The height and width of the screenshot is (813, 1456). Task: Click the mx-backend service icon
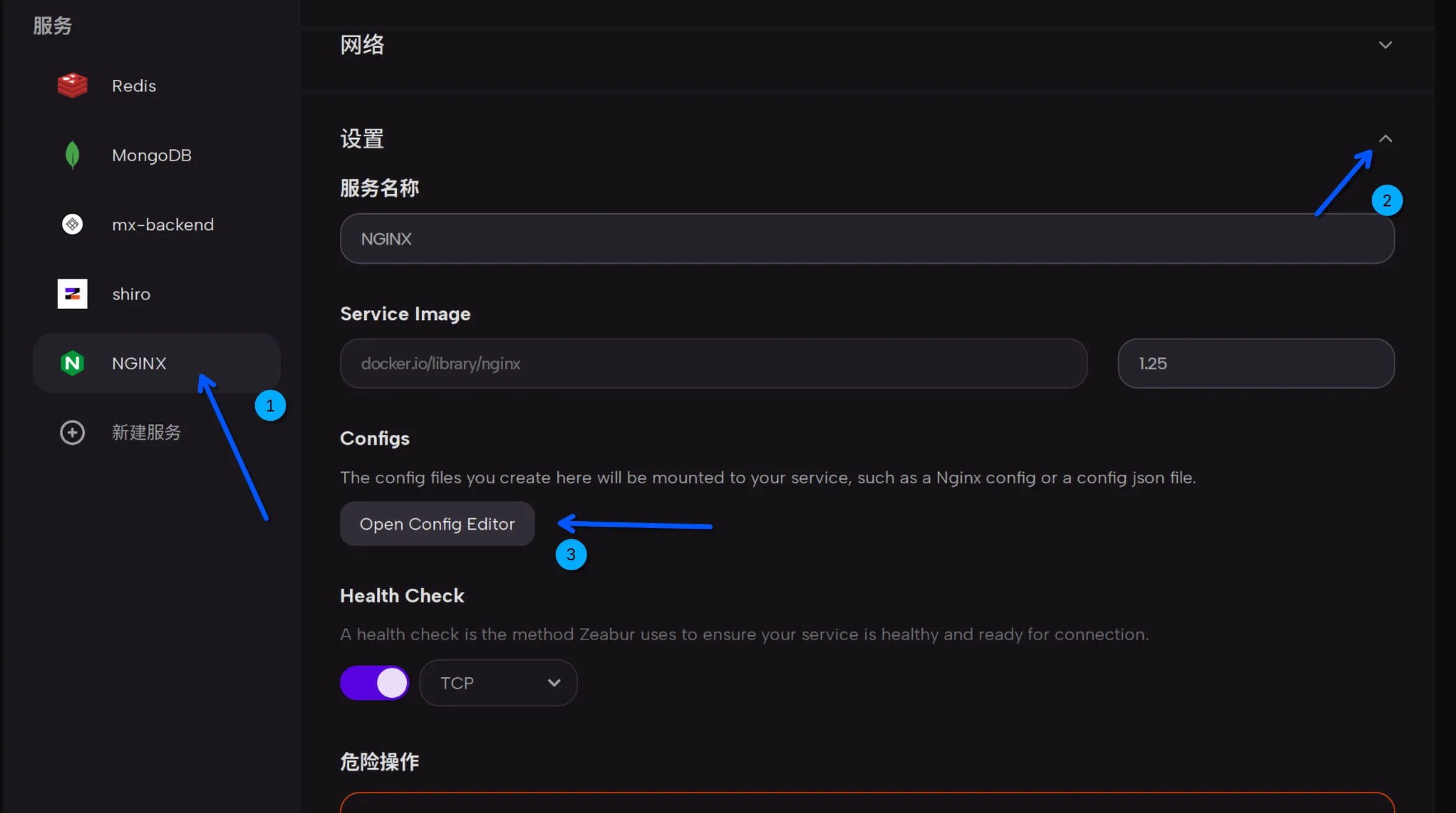click(72, 224)
